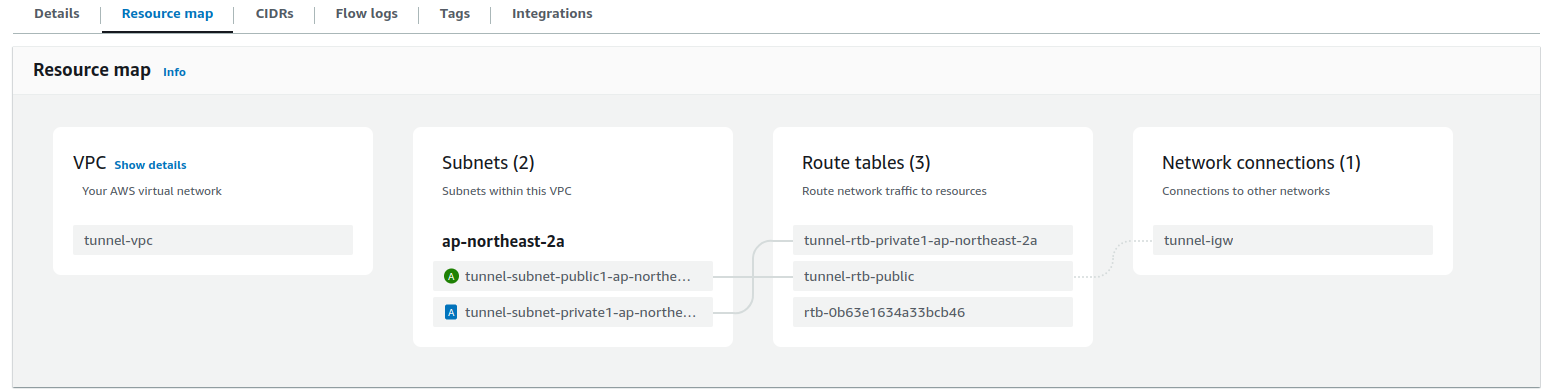
Task: Select the tunnel-vpc resource
Action: [213, 240]
